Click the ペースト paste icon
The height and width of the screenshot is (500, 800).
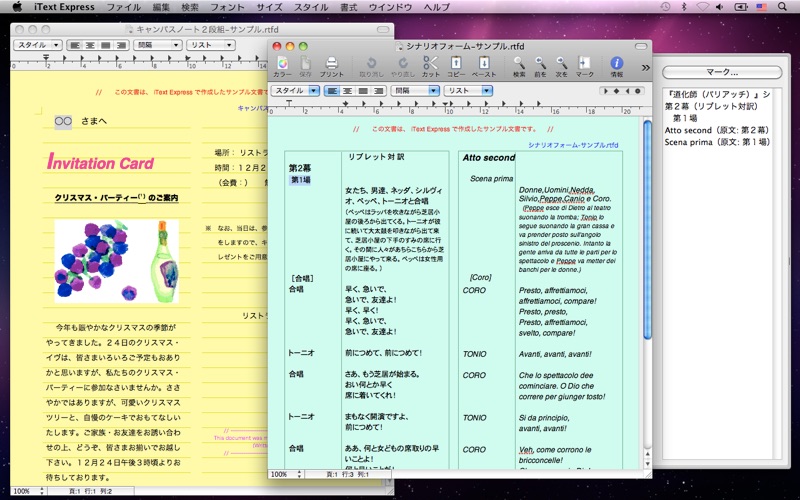pyautogui.click(x=483, y=65)
